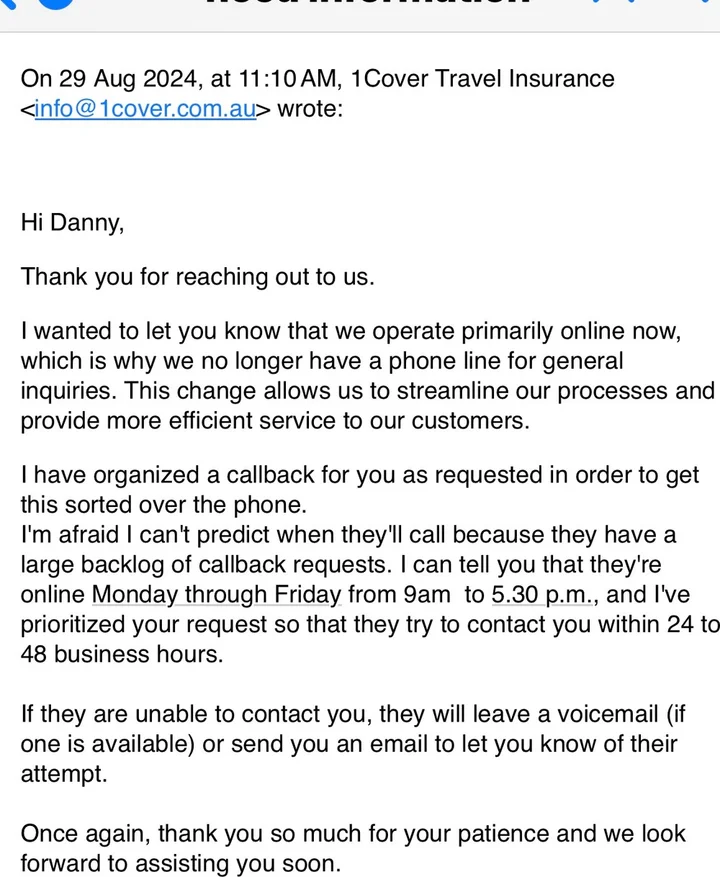This screenshot has width=720, height=877.
Task: Tap the date '29 Aug 2024' in the quote header
Action: 127,78
